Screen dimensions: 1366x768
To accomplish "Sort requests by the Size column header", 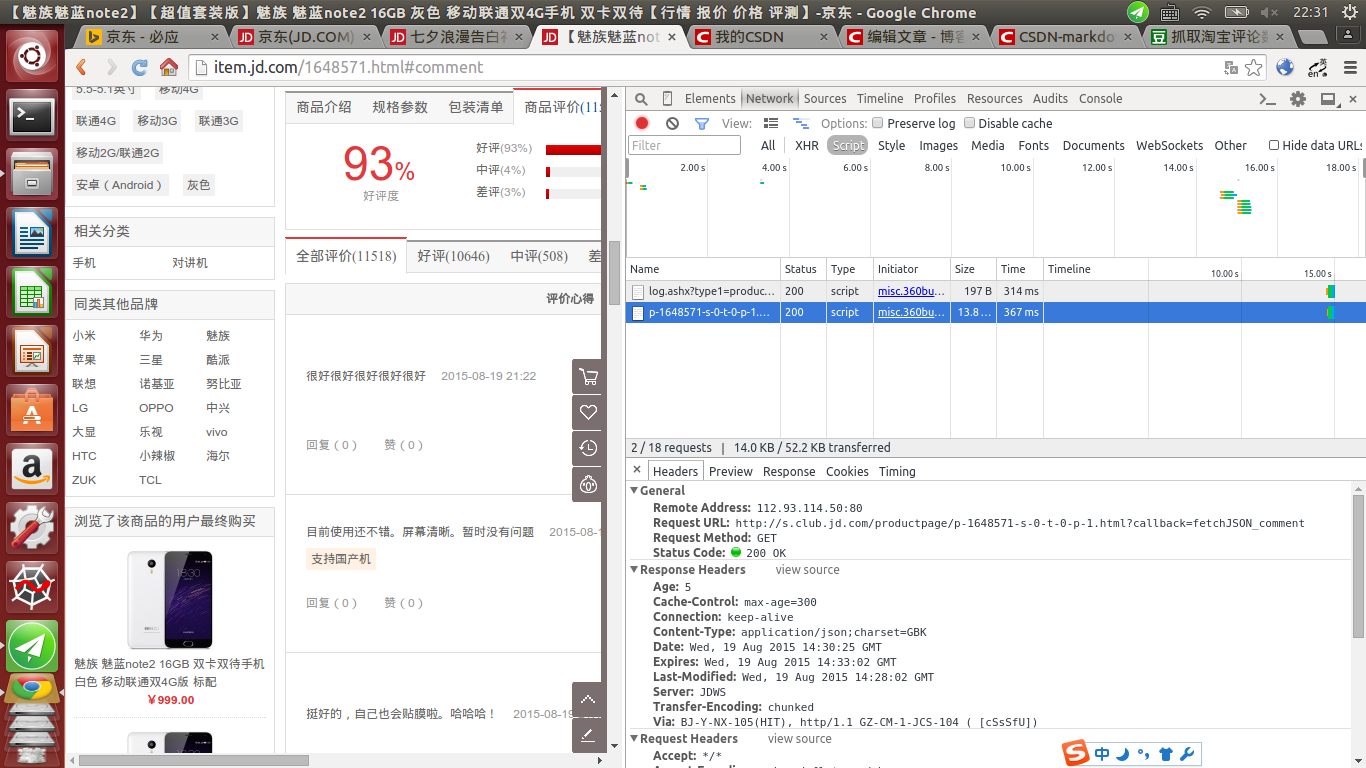I will (x=973, y=269).
